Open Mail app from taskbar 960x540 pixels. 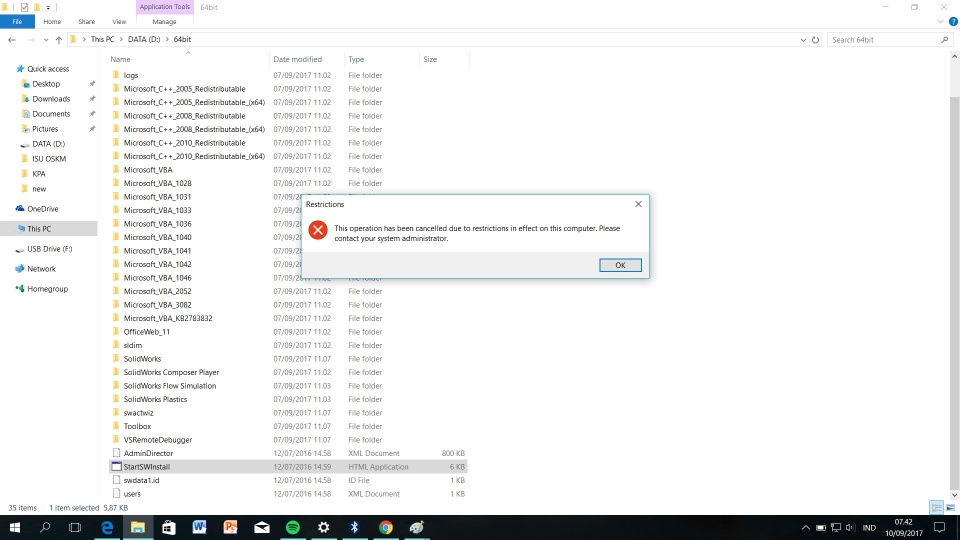(261, 527)
